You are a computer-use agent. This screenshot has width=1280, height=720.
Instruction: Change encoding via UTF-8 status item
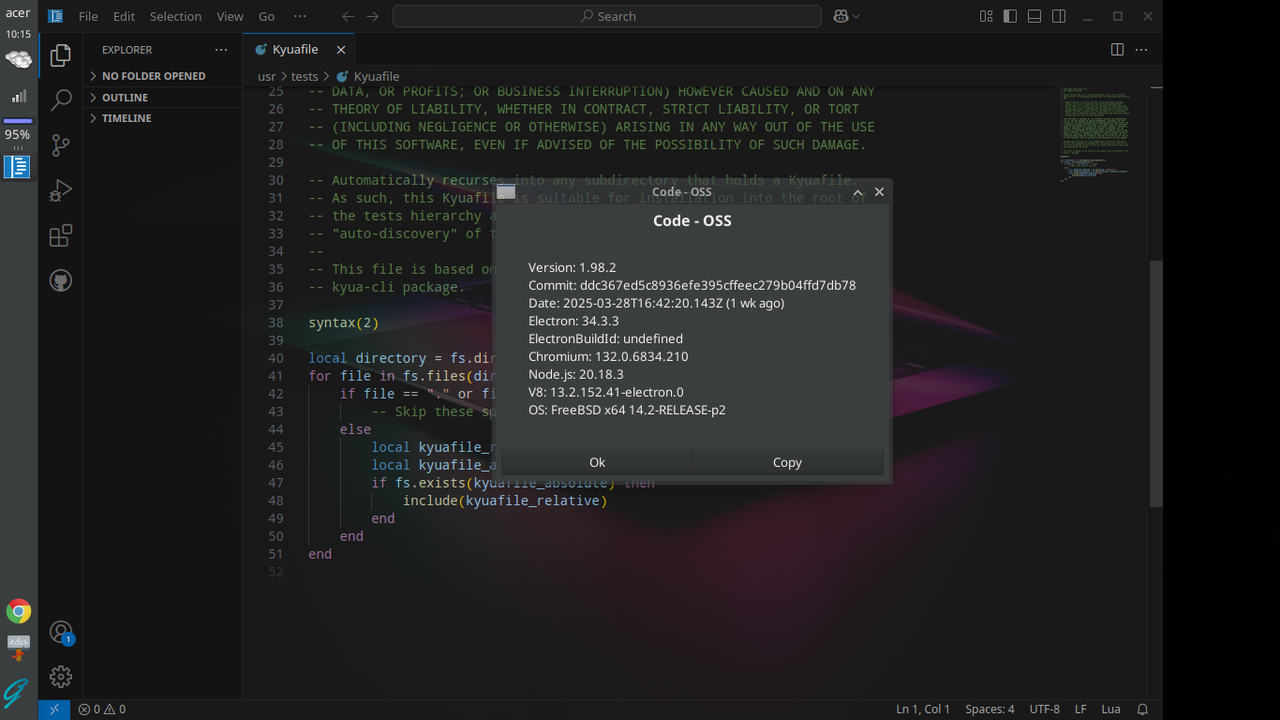tap(1044, 709)
